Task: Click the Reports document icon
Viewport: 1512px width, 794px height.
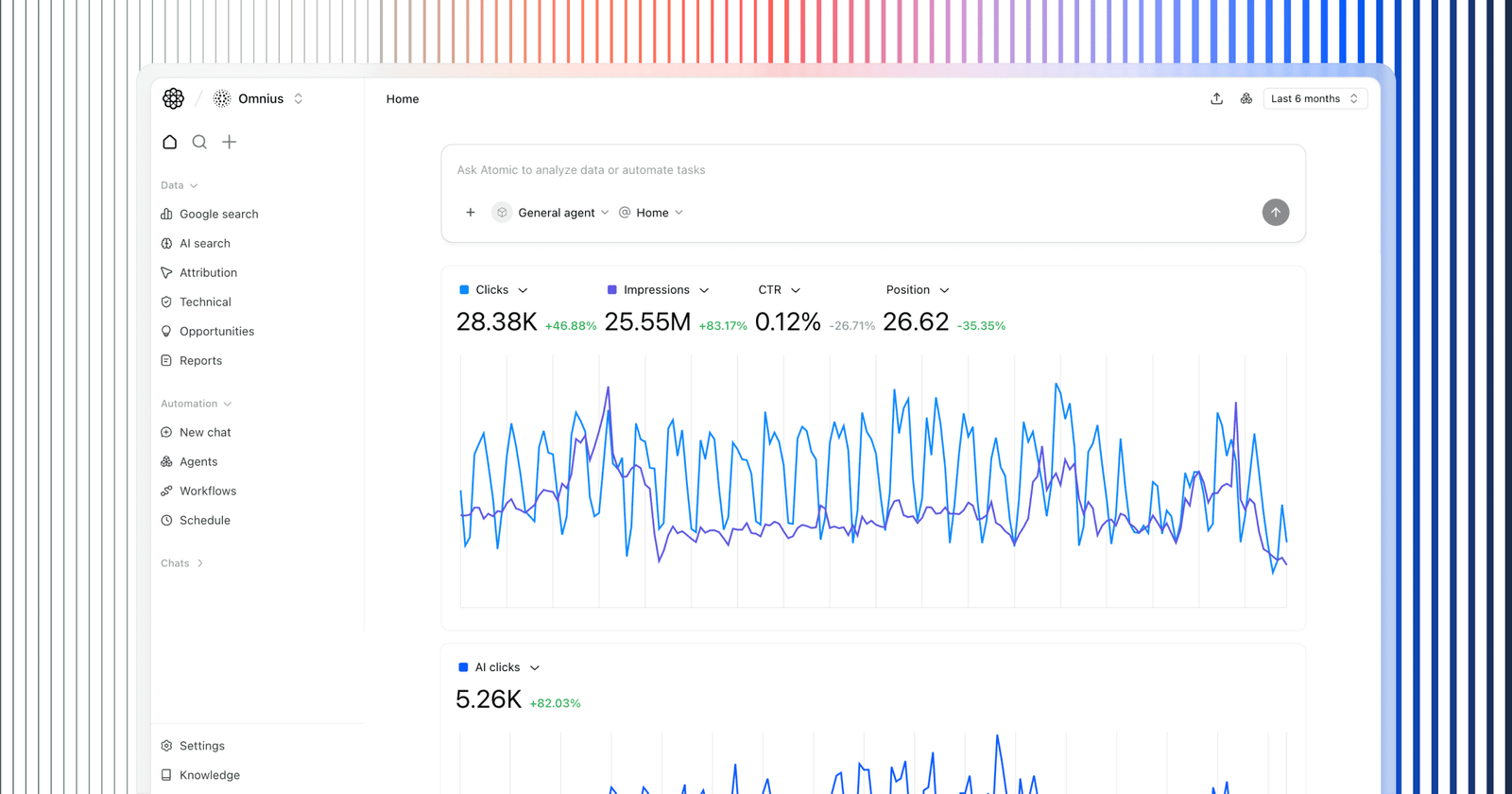Action: tap(166, 361)
